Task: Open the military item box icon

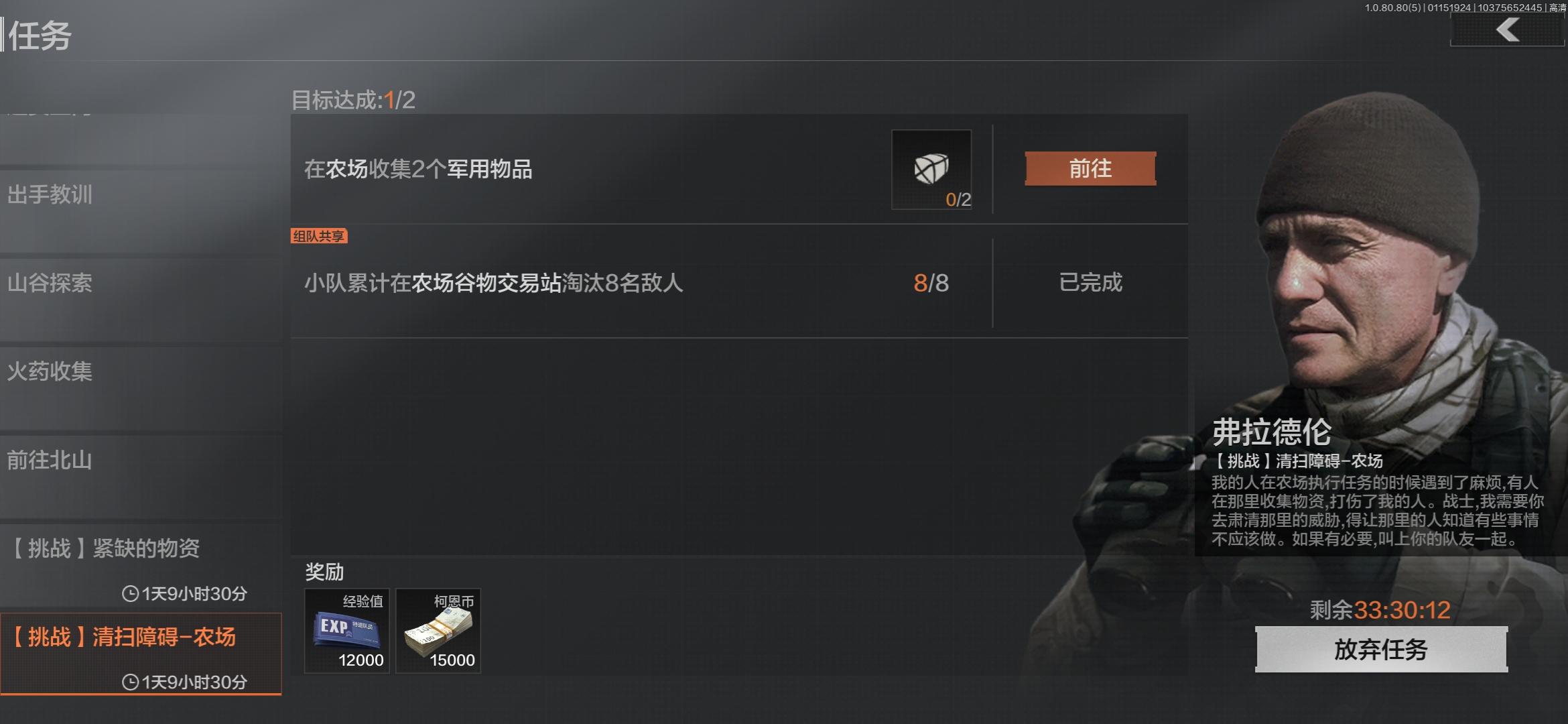Action: point(931,169)
